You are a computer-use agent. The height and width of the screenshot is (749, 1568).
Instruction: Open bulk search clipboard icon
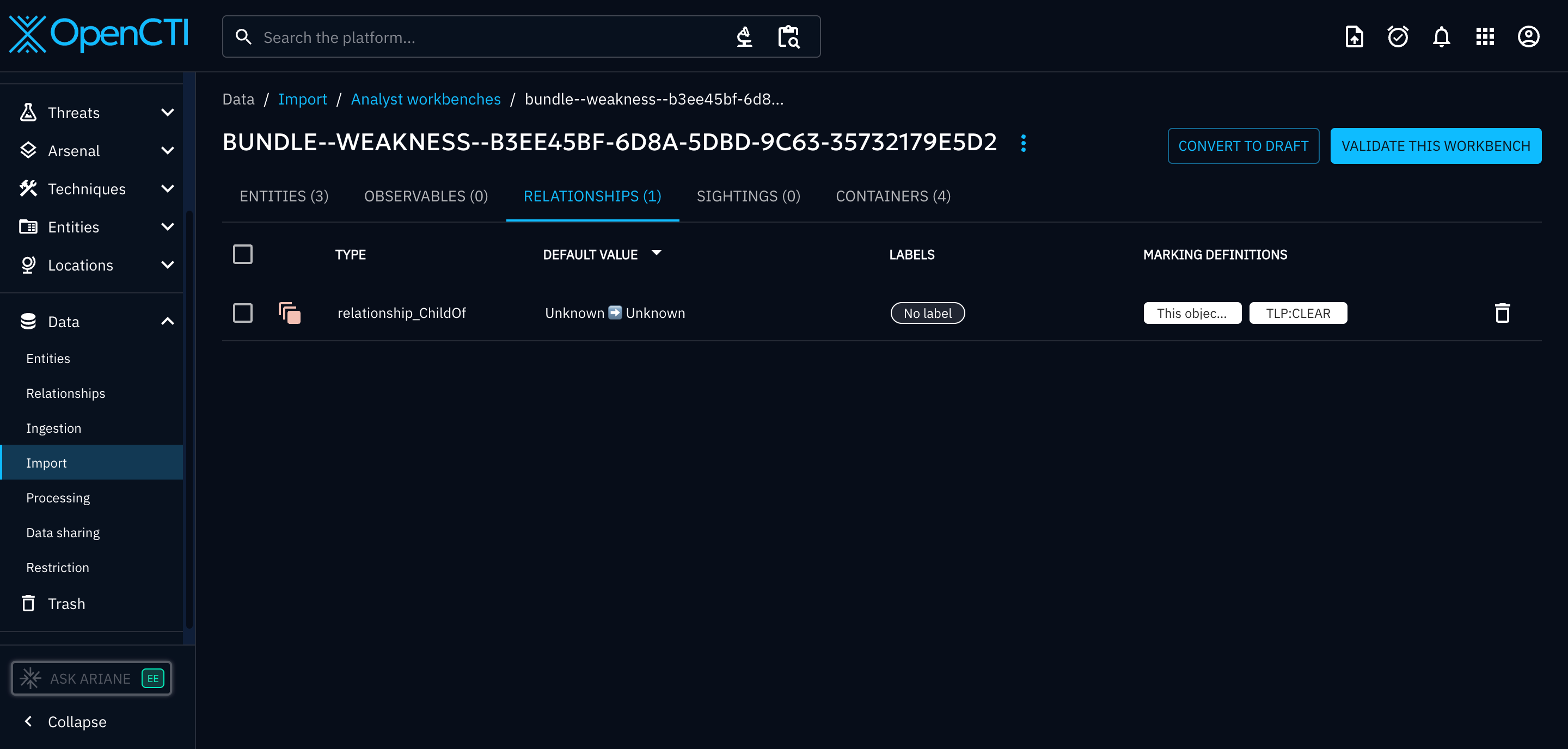[789, 37]
